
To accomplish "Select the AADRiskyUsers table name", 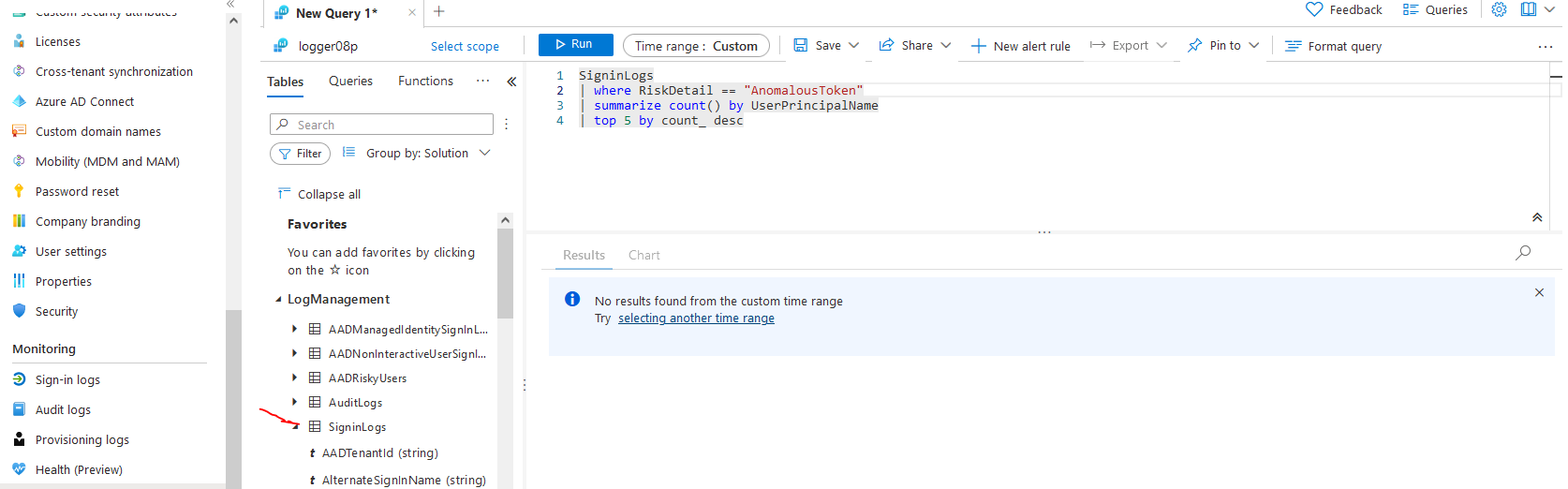I will coord(367,378).
